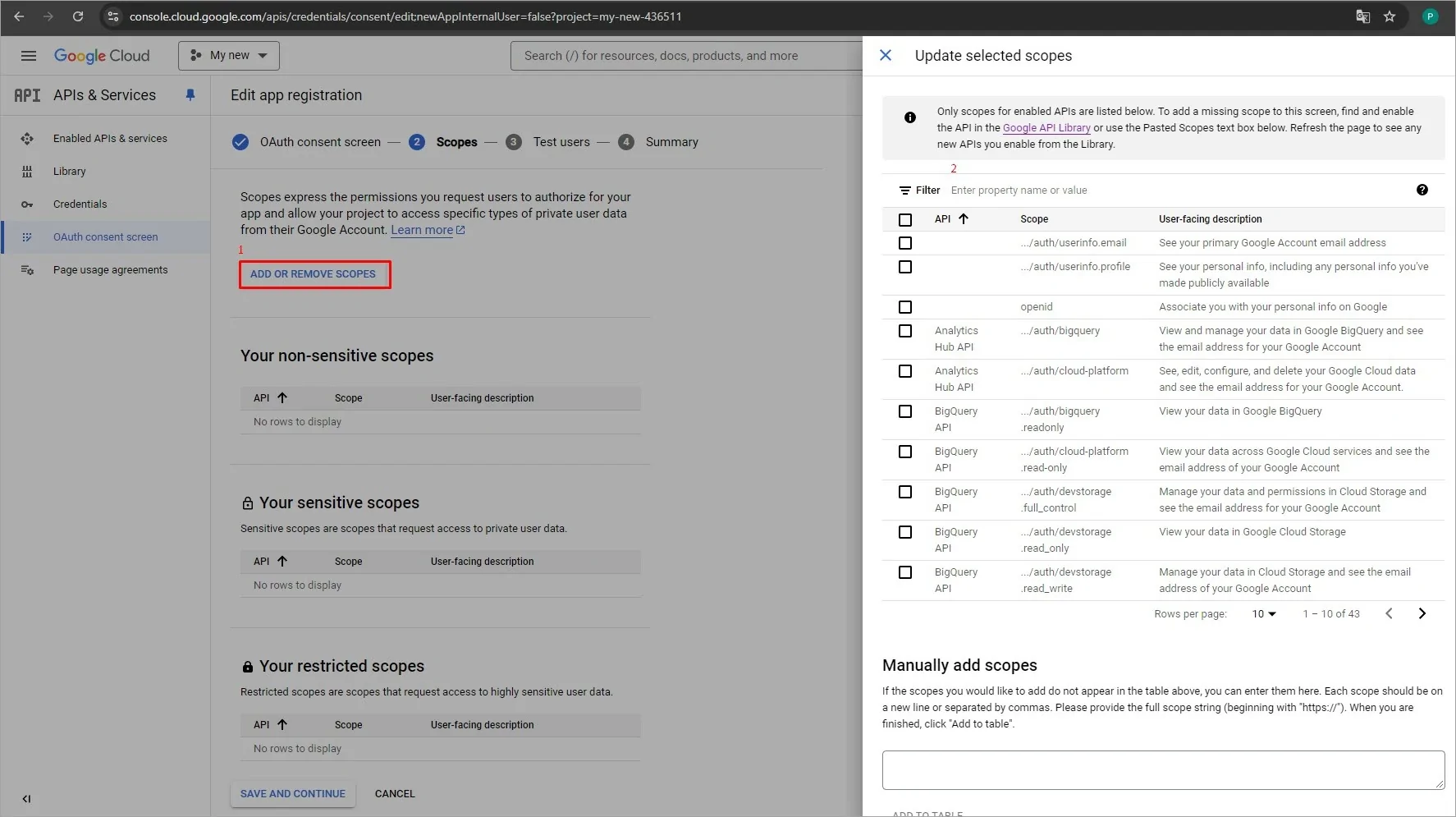Open Page usage agreements

(109, 269)
